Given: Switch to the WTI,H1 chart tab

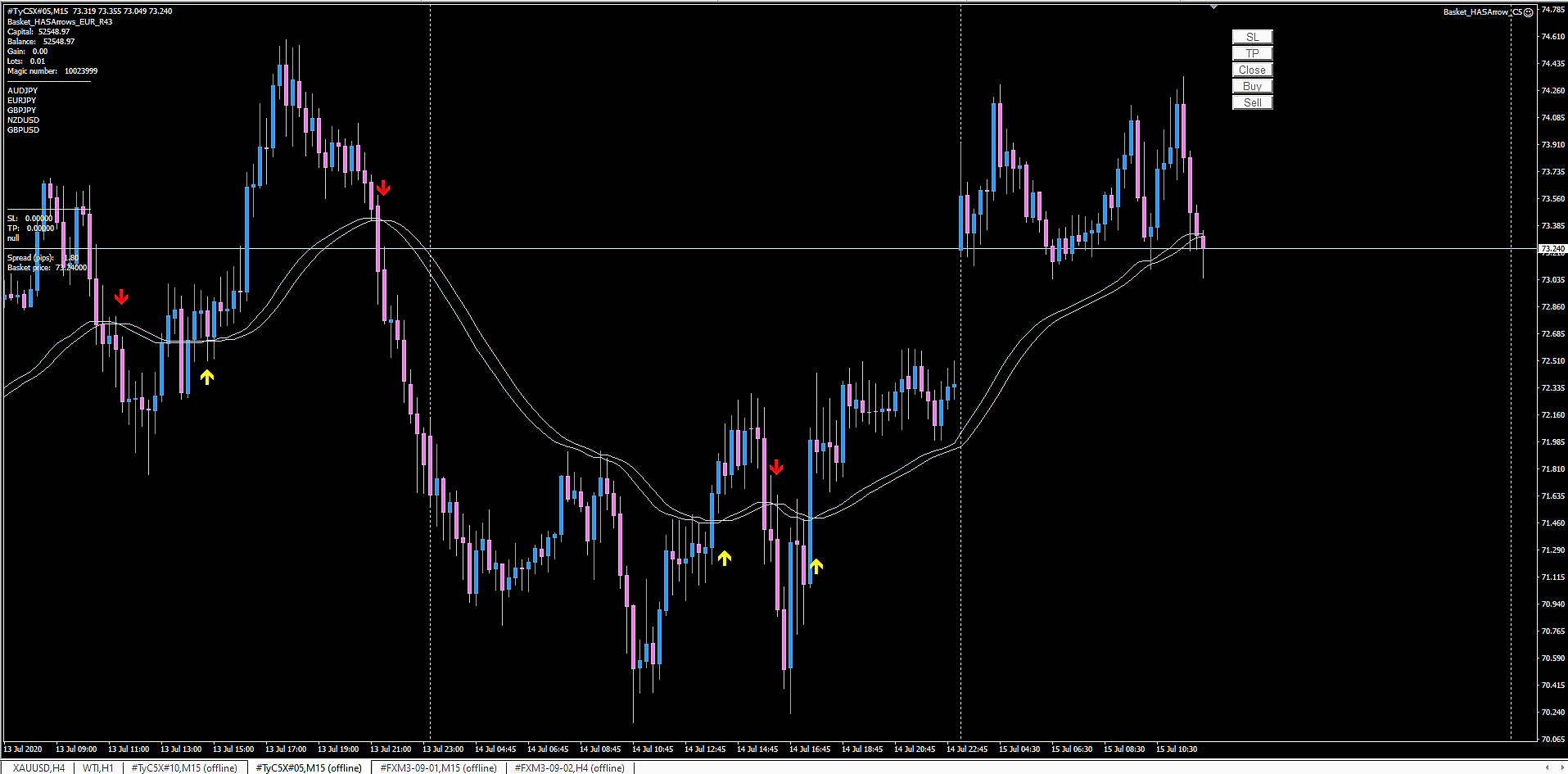Looking at the screenshot, I should tap(98, 767).
